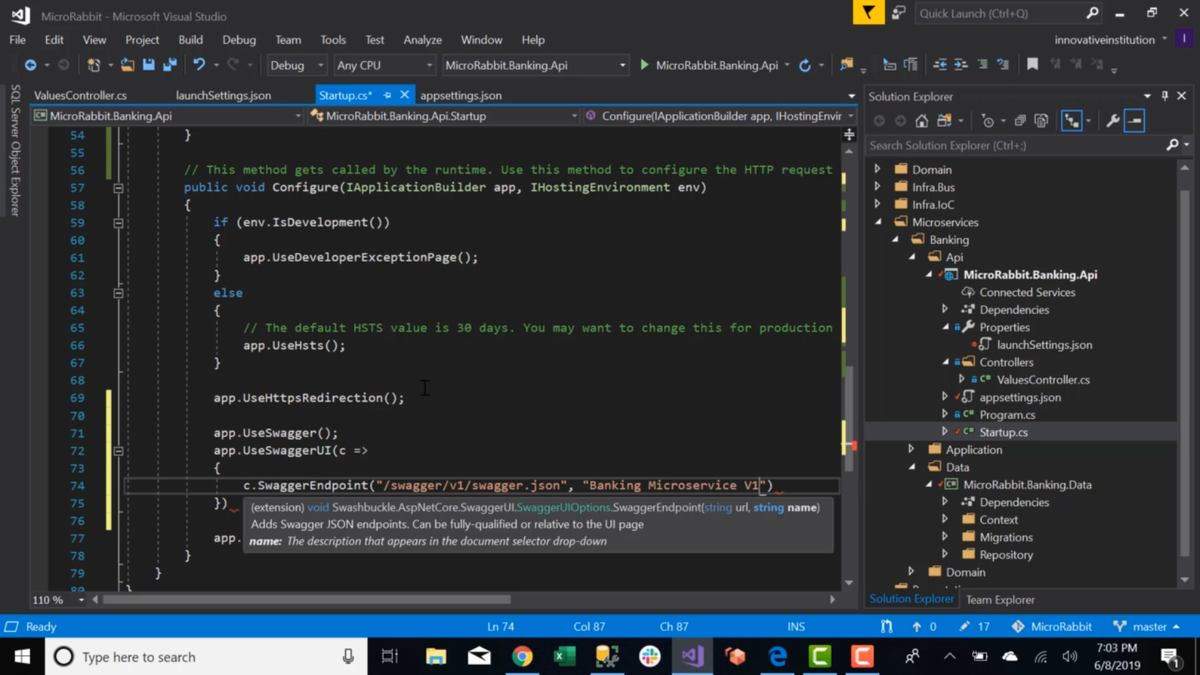Select Connected Services in Solution Explorer
This screenshot has height=675, width=1200.
coord(1027,292)
